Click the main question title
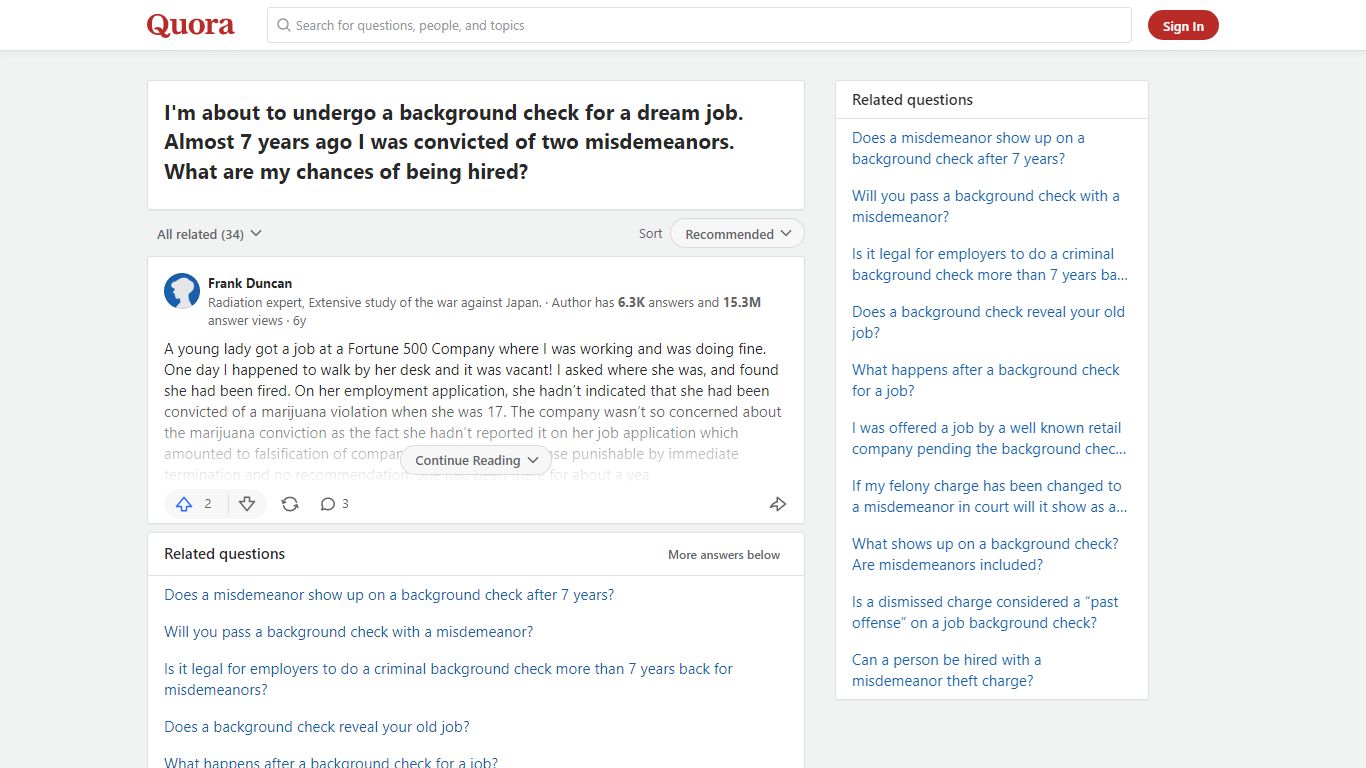This screenshot has width=1366, height=768. pyautogui.click(x=454, y=142)
